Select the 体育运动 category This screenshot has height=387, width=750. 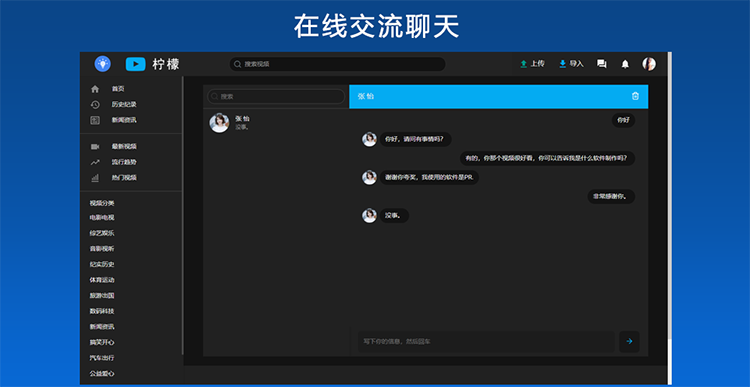tap(102, 280)
